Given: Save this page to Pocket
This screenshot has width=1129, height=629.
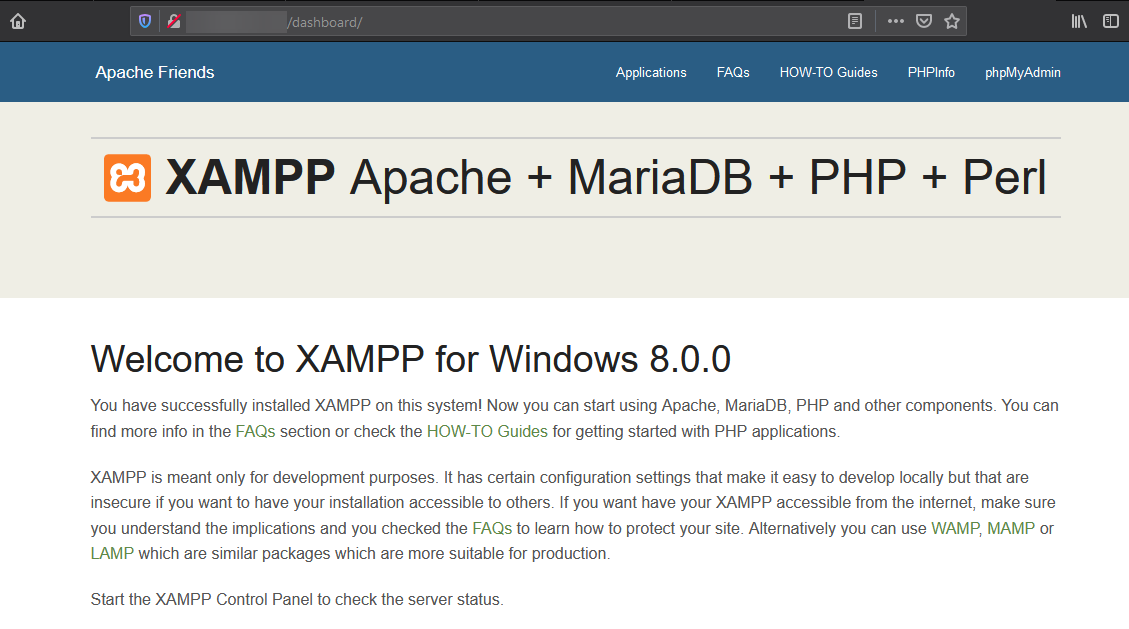Looking at the screenshot, I should 924,22.
